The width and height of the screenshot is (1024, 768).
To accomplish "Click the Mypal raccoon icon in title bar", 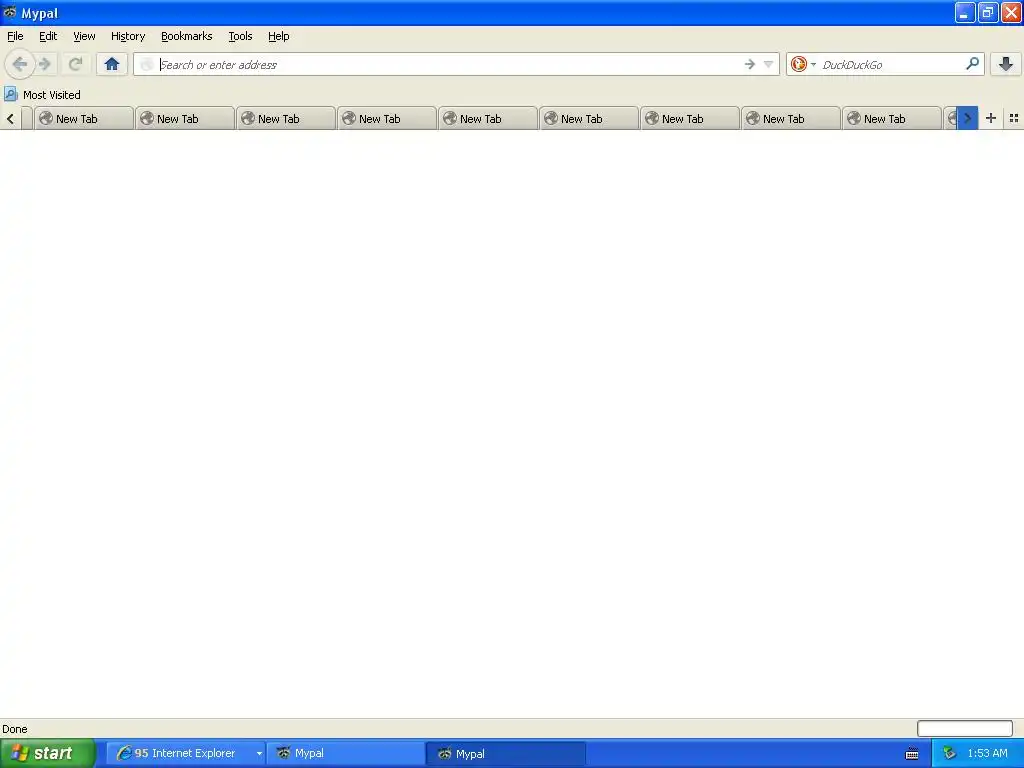I will [x=9, y=12].
